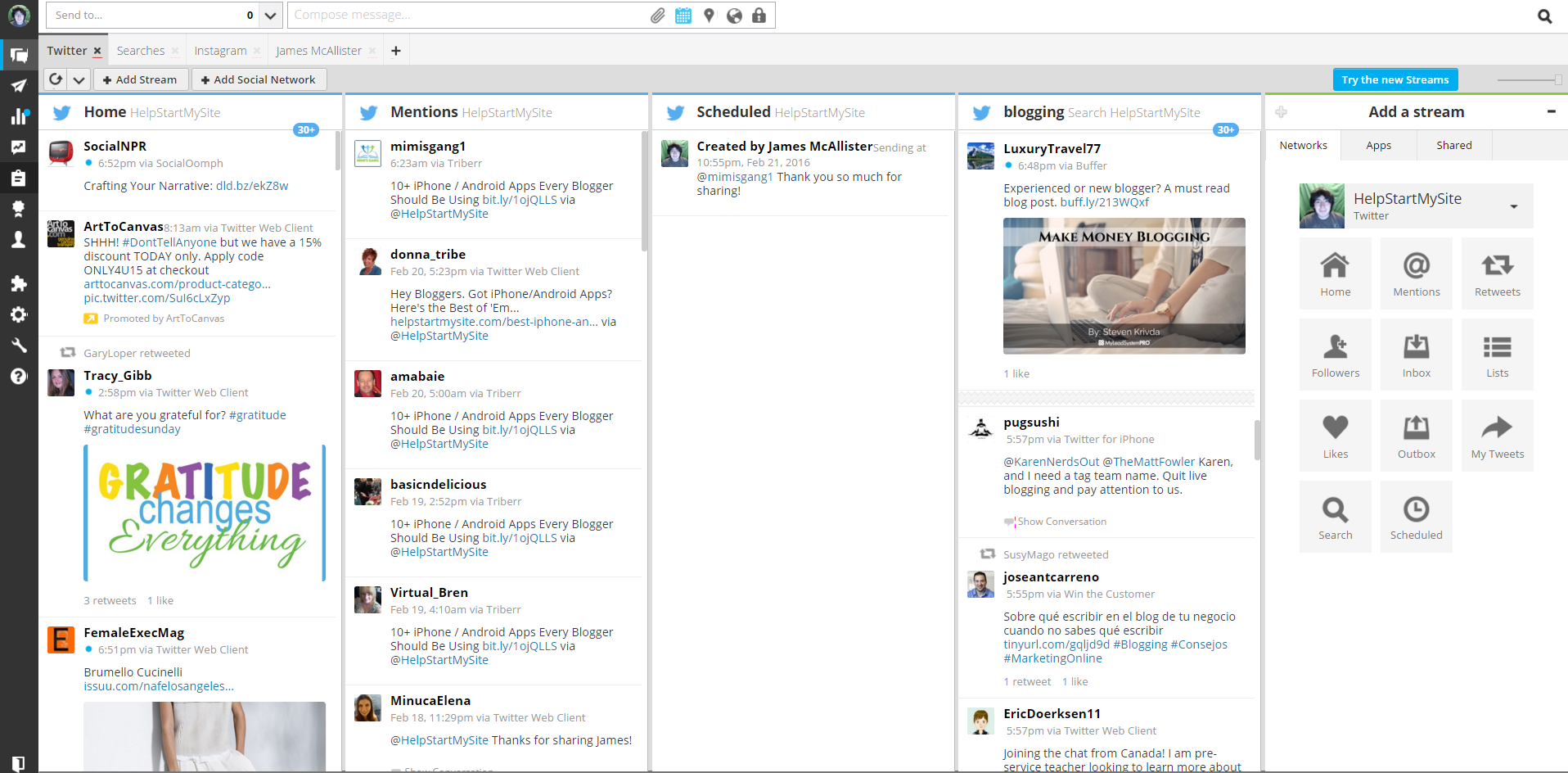Open the Streams icon in the sidebar
This screenshot has height=773, width=1568.
point(19,55)
